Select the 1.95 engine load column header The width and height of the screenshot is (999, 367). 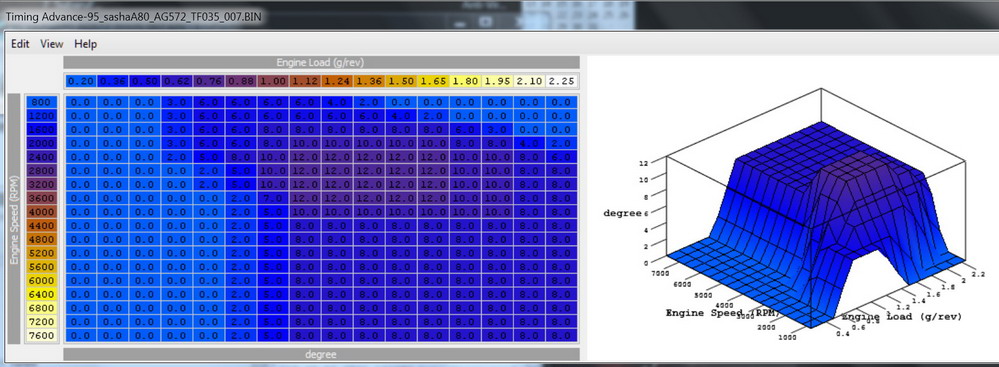pos(498,82)
